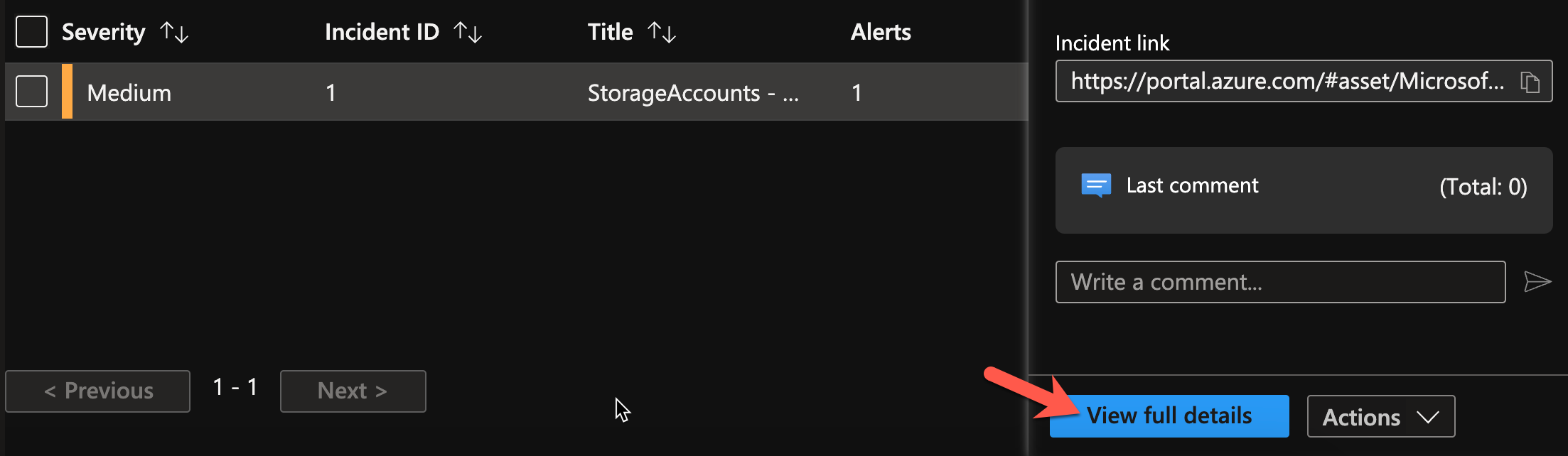Go to Next page of incidents
Viewport: 1568px width, 456px height.
click(x=353, y=391)
